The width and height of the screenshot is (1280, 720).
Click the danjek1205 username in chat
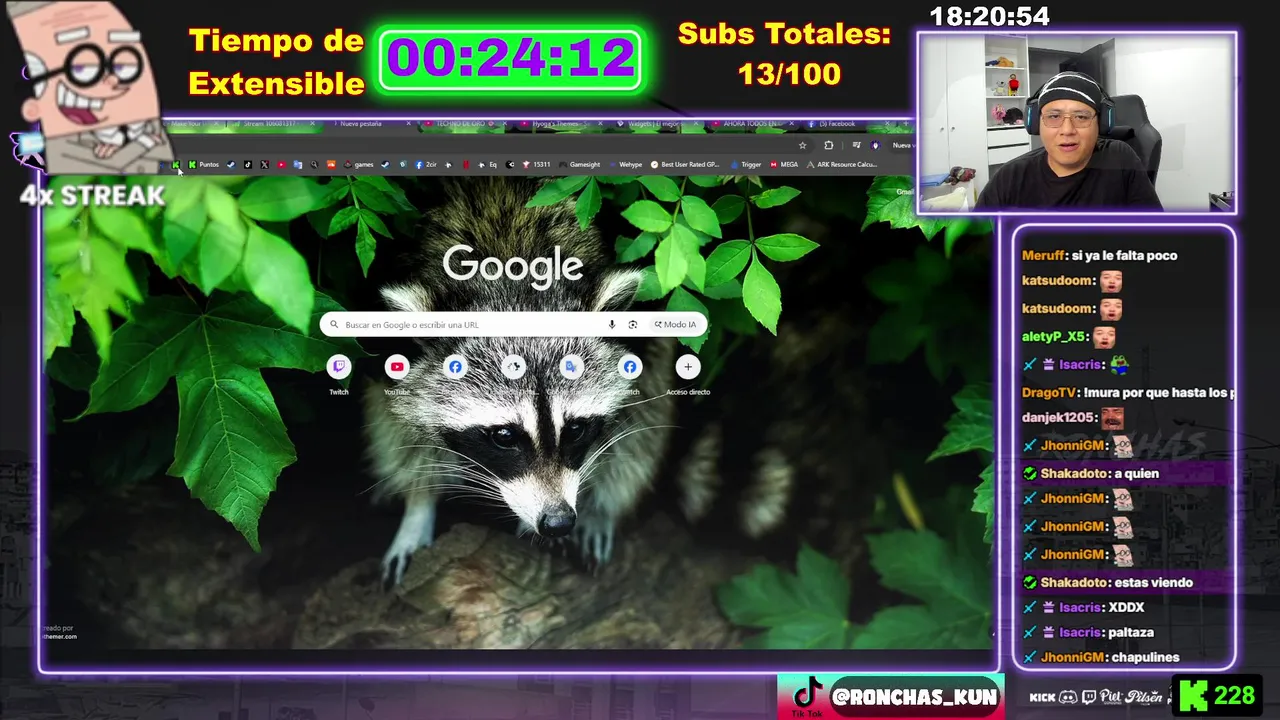pyautogui.click(x=1058, y=417)
